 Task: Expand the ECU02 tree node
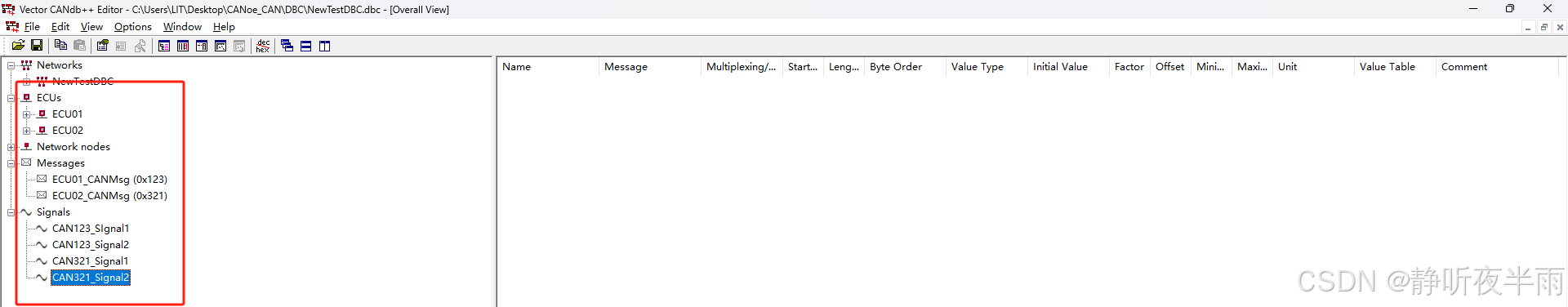click(26, 131)
